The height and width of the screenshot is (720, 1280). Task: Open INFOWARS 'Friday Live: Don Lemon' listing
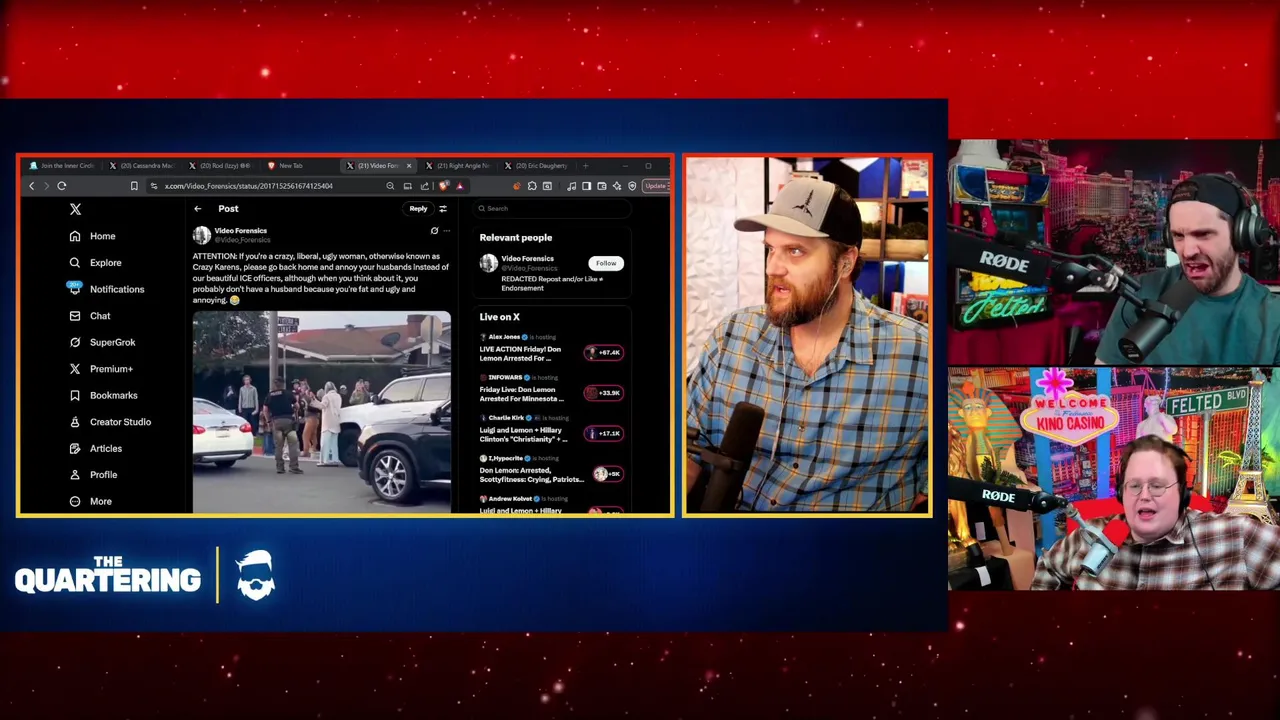coord(521,394)
